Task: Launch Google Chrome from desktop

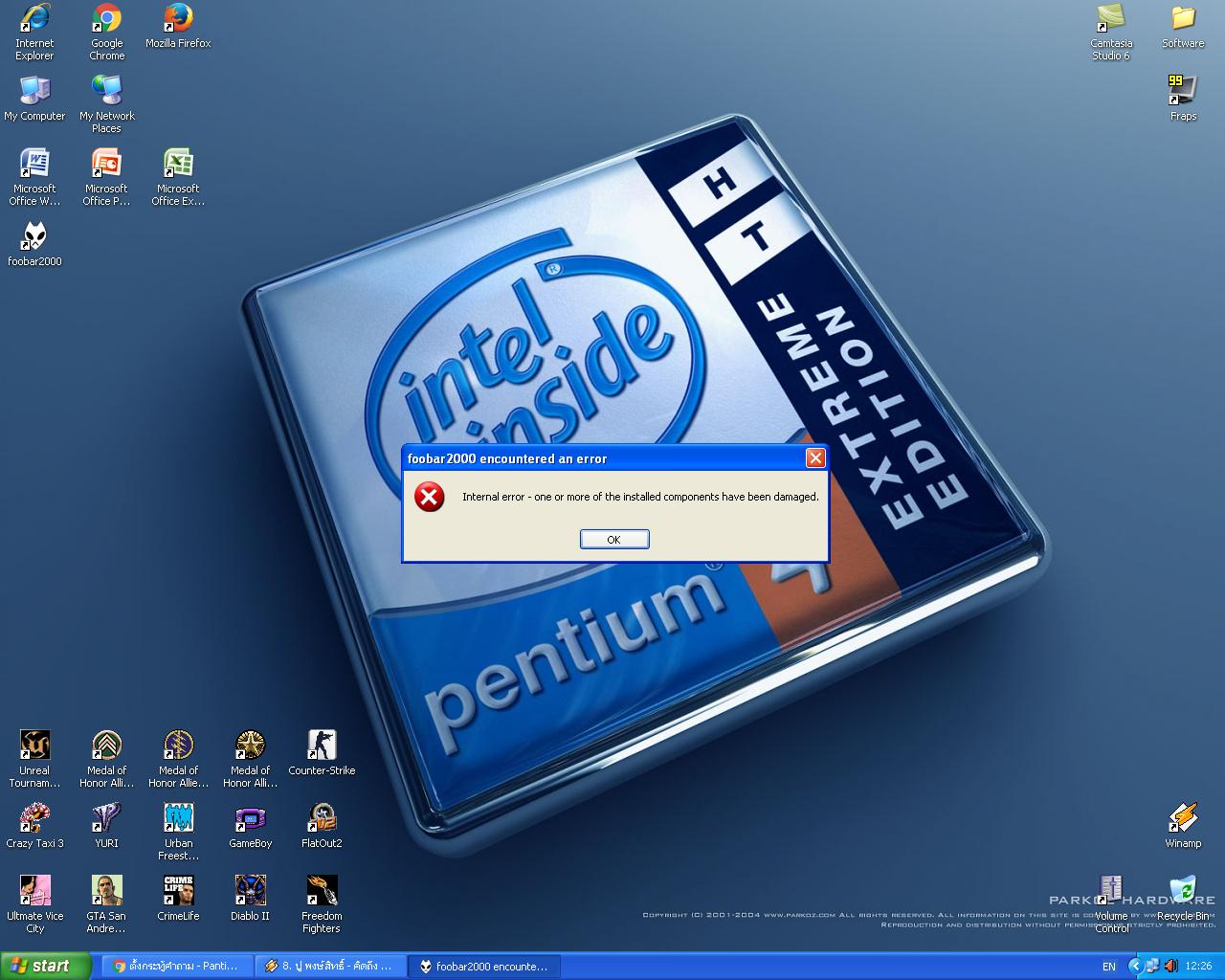Action: click(x=106, y=32)
